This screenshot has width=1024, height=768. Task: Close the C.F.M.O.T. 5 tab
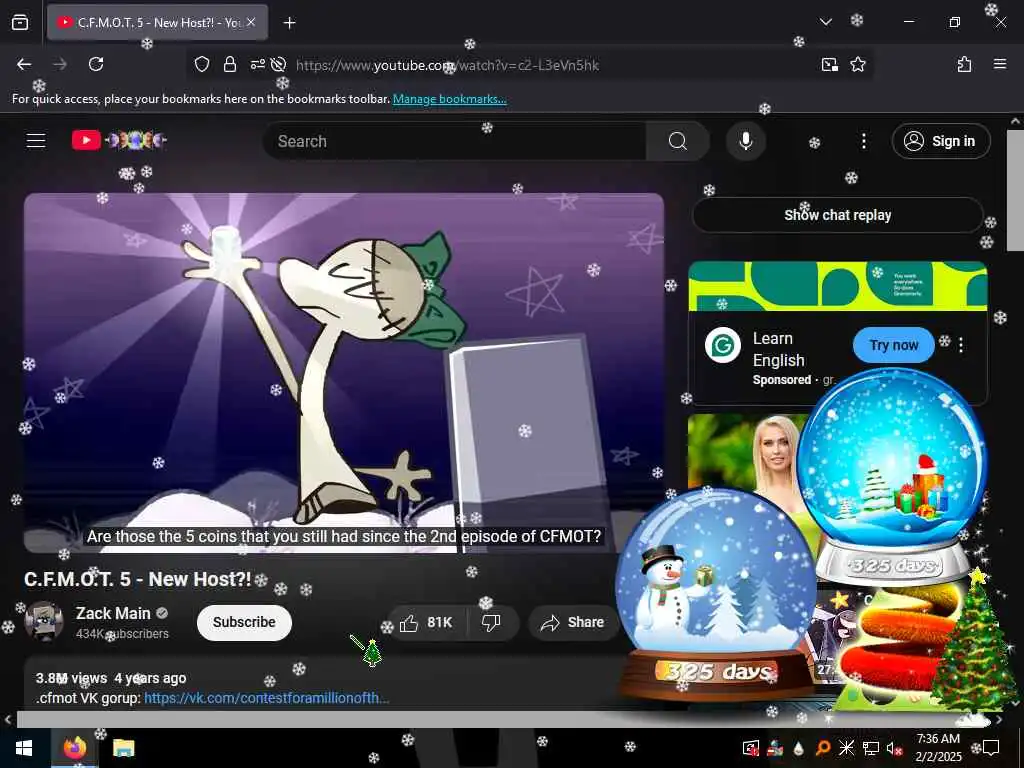251,22
